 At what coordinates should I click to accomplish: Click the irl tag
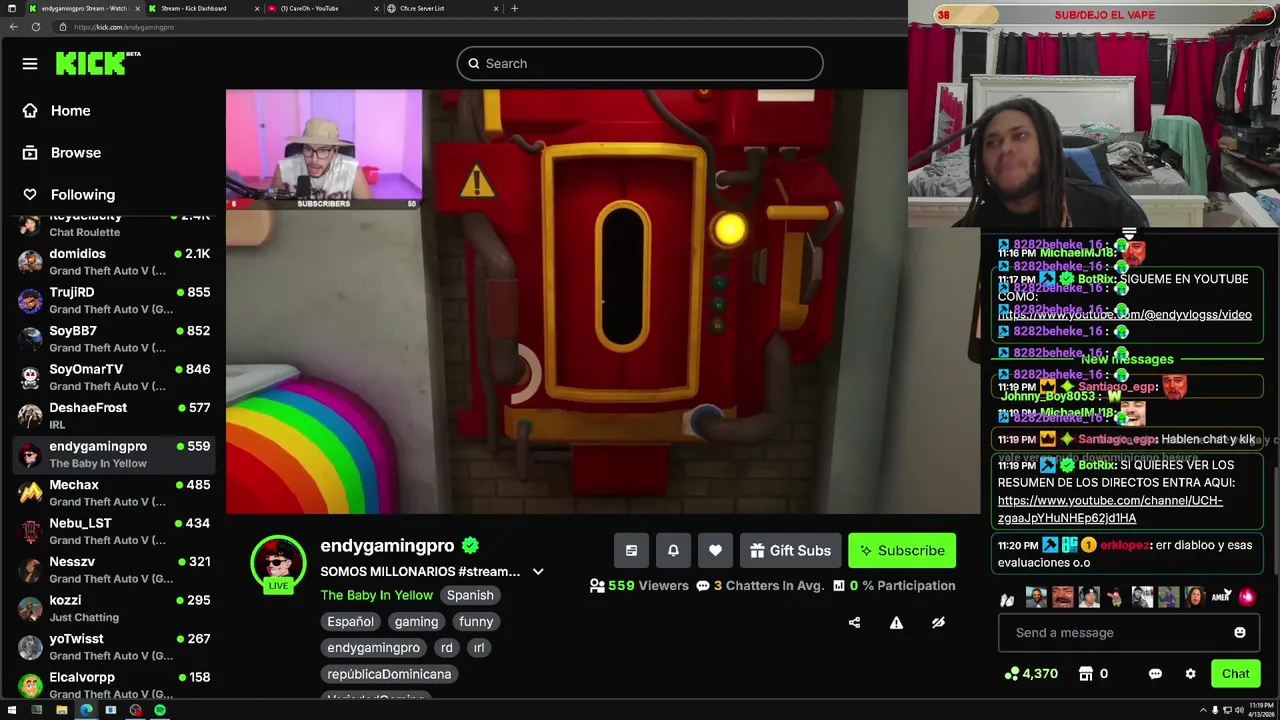pyautogui.click(x=479, y=648)
